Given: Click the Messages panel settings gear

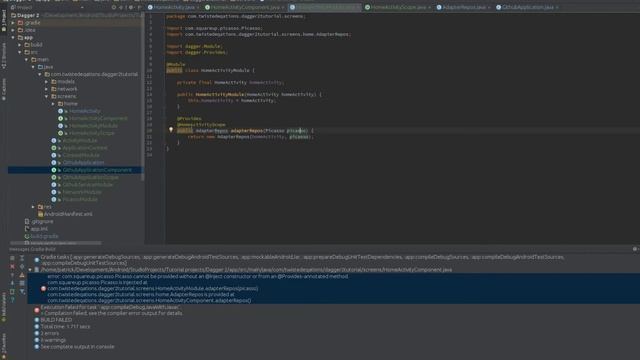Looking at the screenshot, I should point(635,249).
